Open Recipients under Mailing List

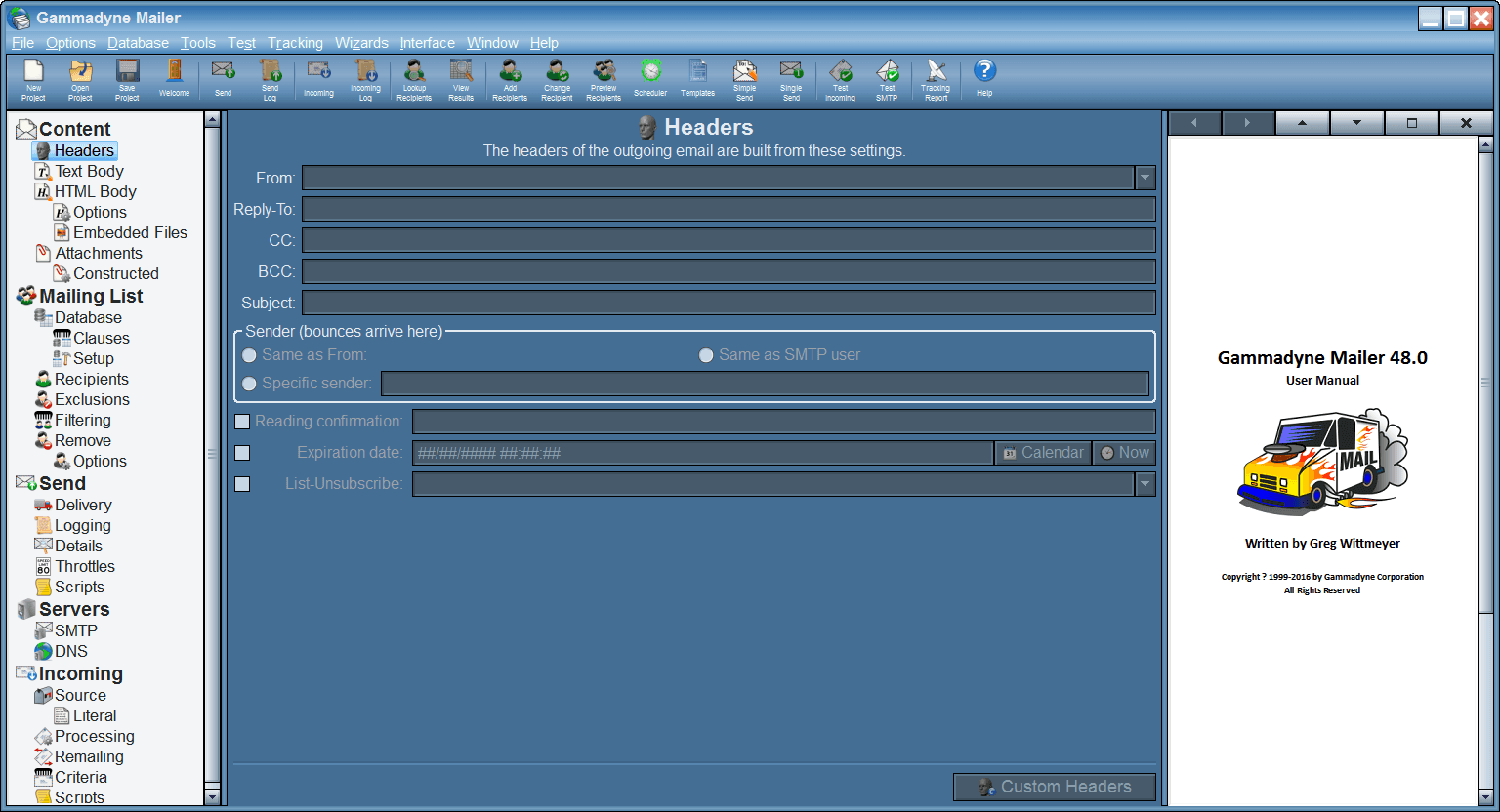point(91,379)
